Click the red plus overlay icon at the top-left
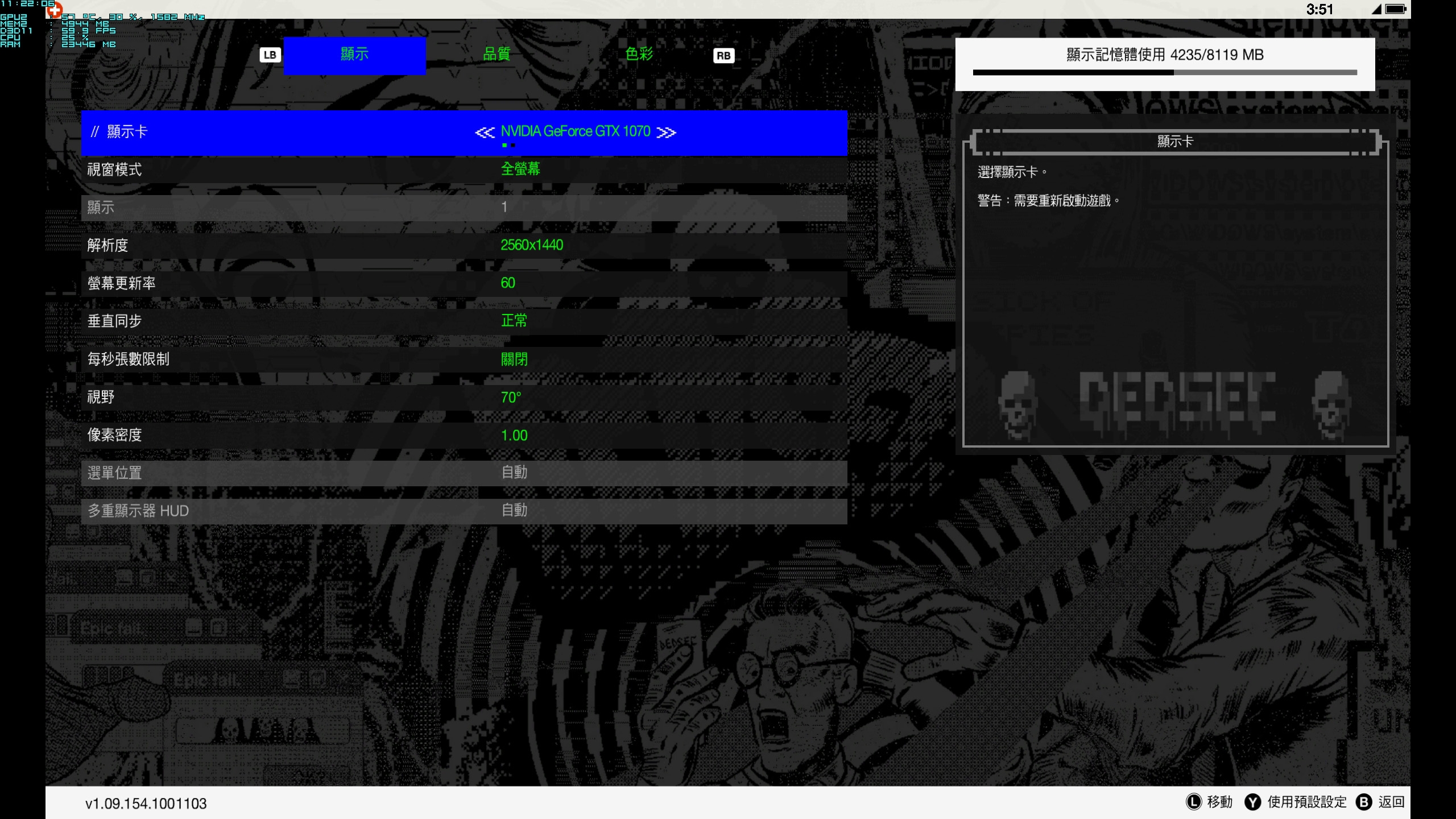Screen dimensions: 1456x819 point(55,9)
